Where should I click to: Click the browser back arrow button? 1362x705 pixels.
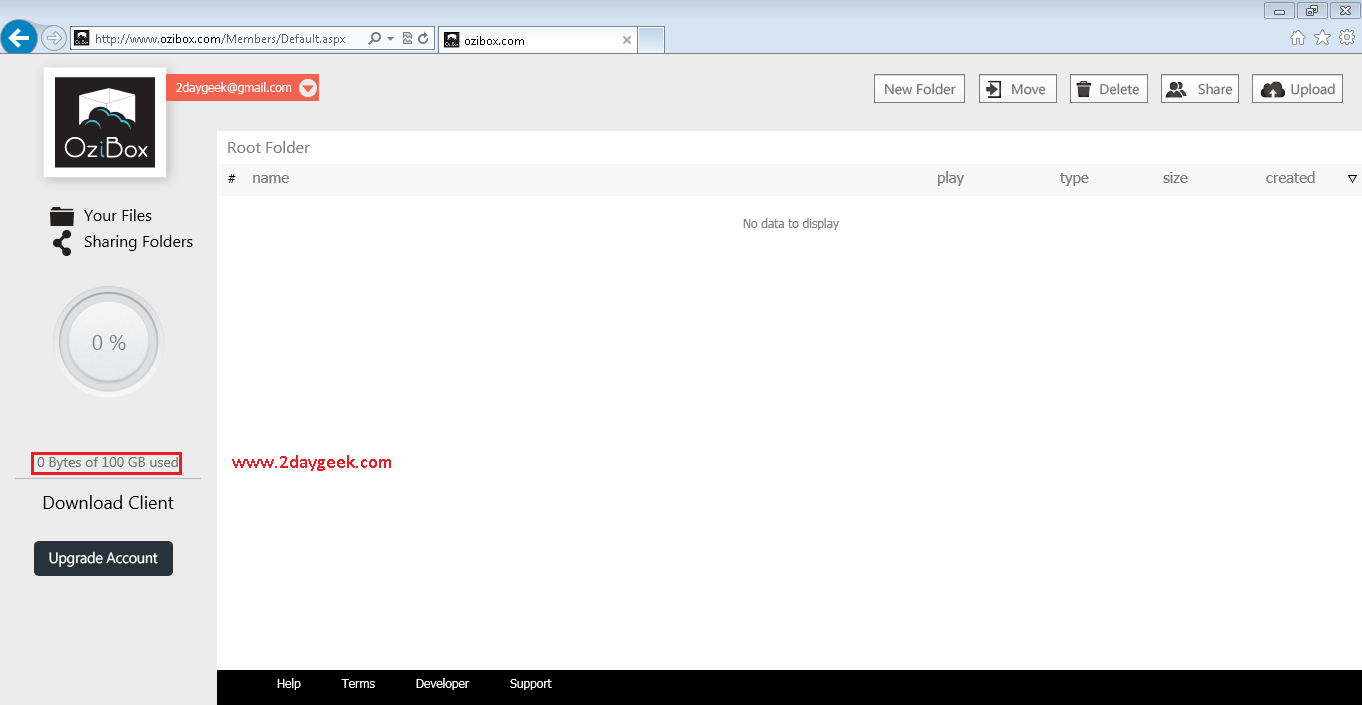[19, 38]
